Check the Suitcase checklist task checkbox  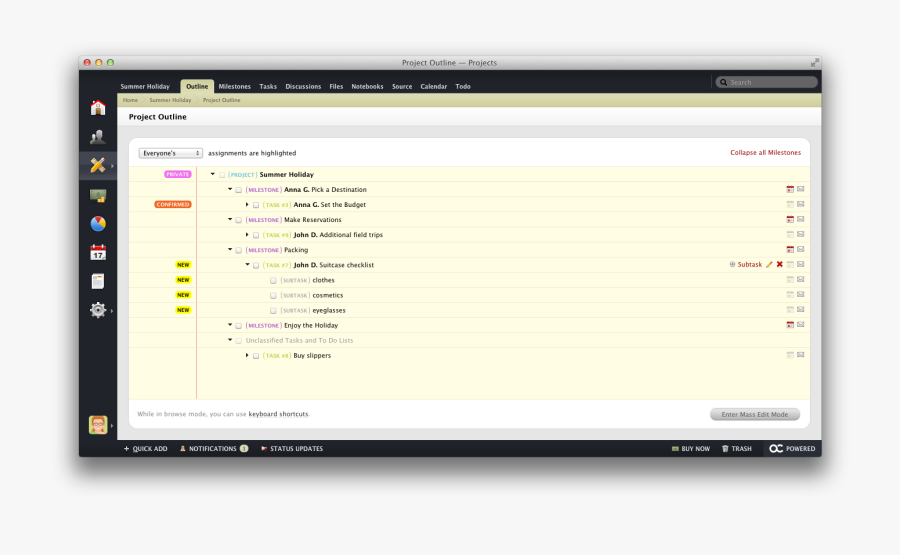[256, 265]
